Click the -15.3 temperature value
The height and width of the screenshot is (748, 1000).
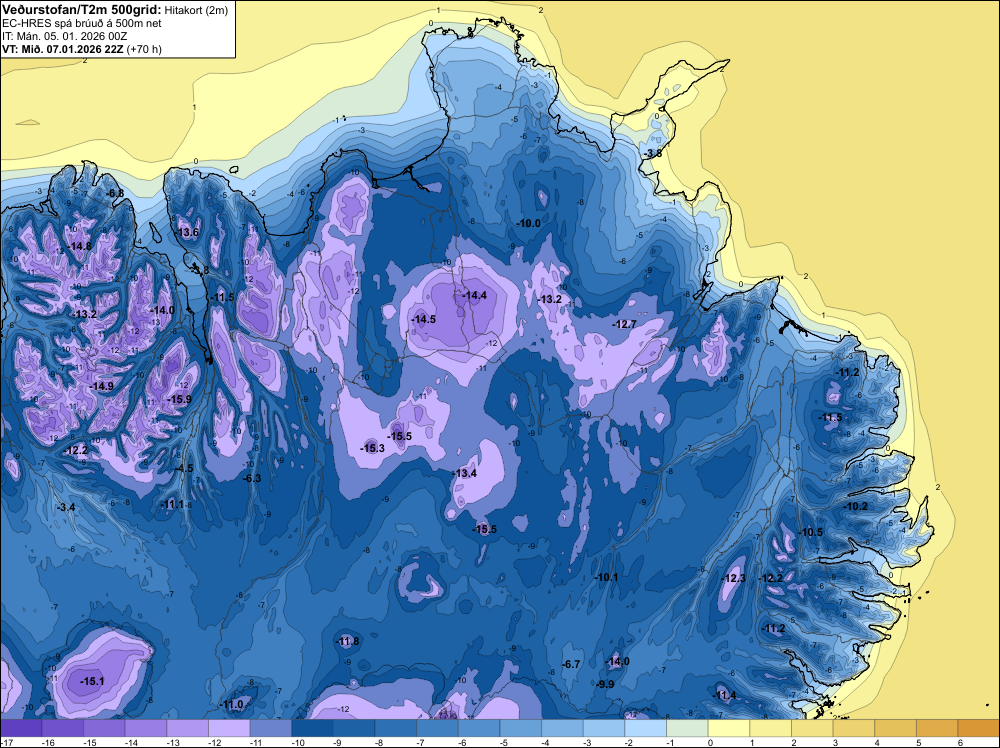click(x=372, y=448)
